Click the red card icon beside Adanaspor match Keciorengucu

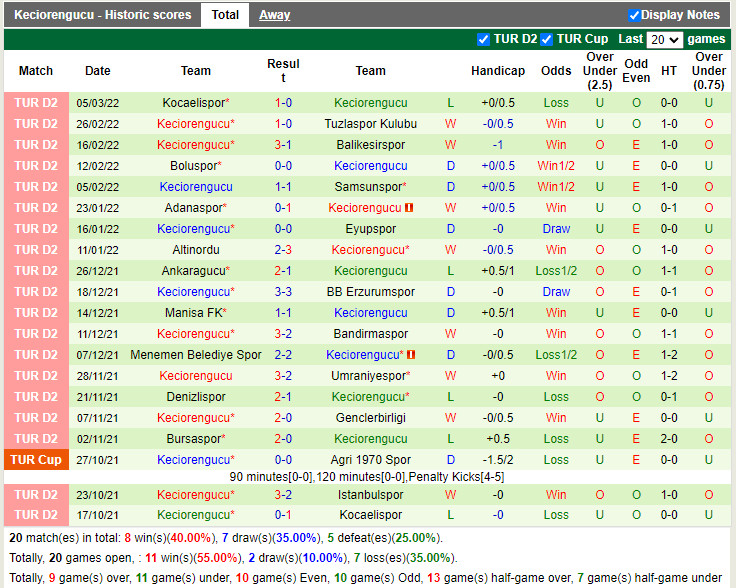click(409, 207)
